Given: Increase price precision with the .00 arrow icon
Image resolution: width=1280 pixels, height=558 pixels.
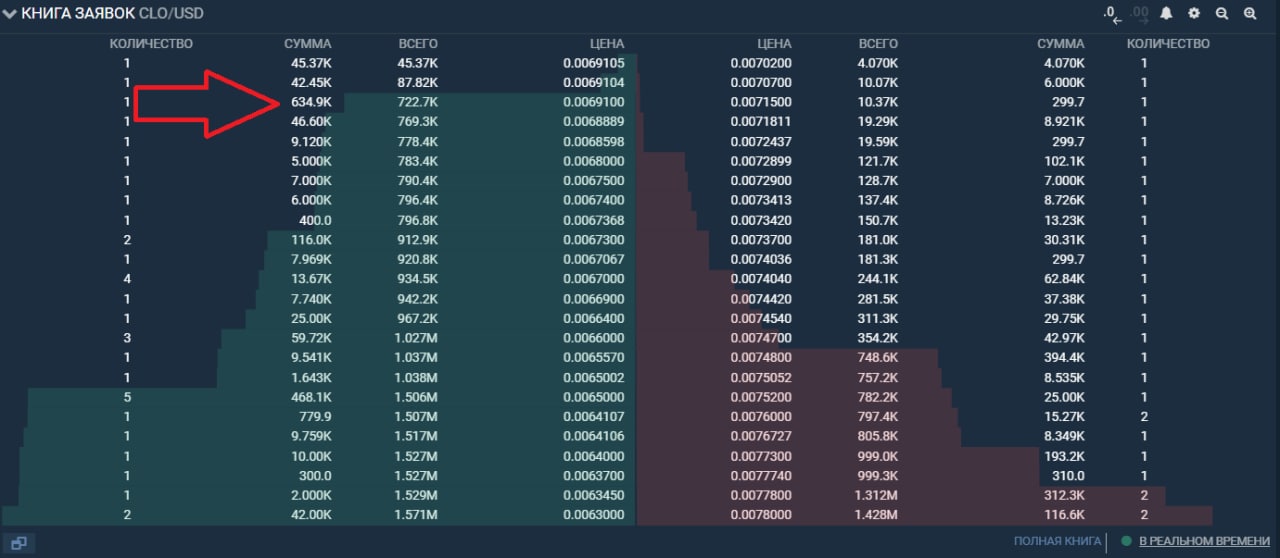Looking at the screenshot, I should [1140, 14].
